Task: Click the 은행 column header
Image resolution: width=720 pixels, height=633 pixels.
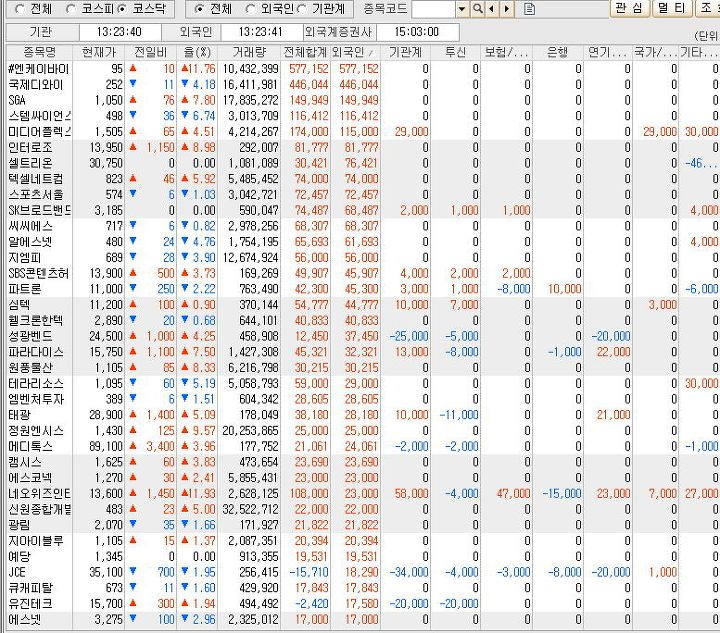Action: [x=558, y=52]
